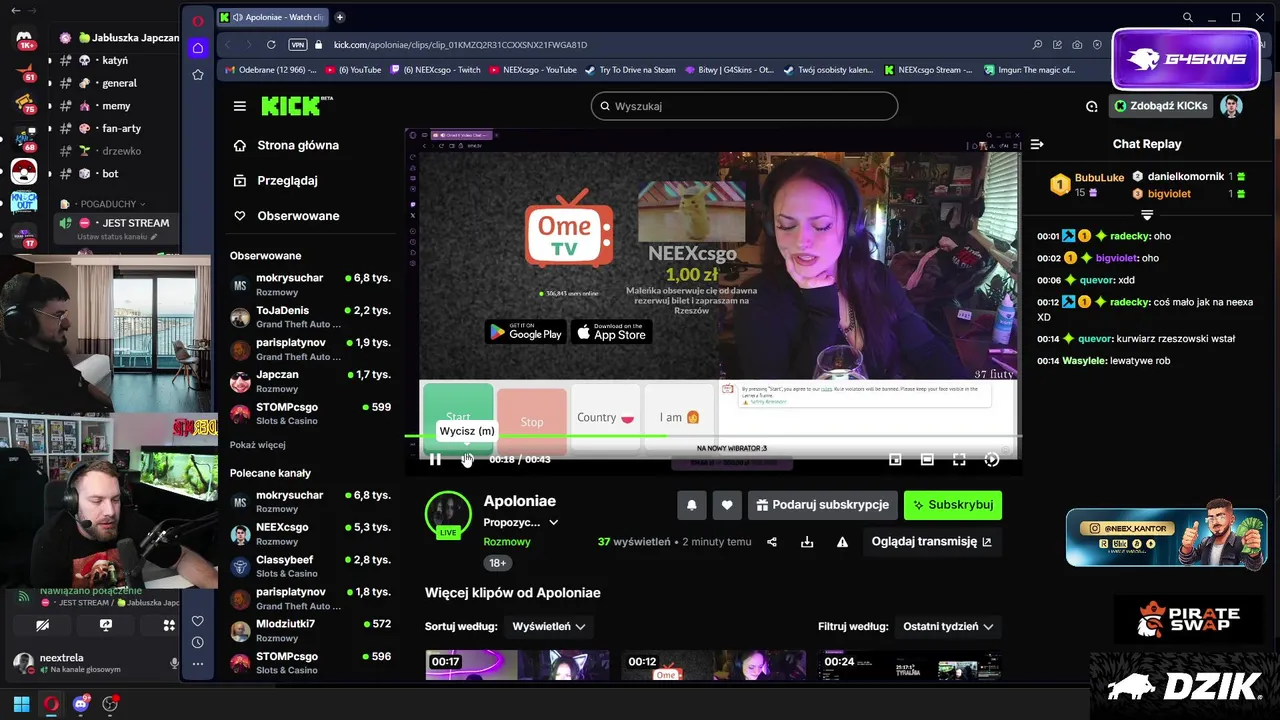The width and height of the screenshot is (1280, 720).
Task: Start screen share in the Discord panel
Action: coord(105,625)
